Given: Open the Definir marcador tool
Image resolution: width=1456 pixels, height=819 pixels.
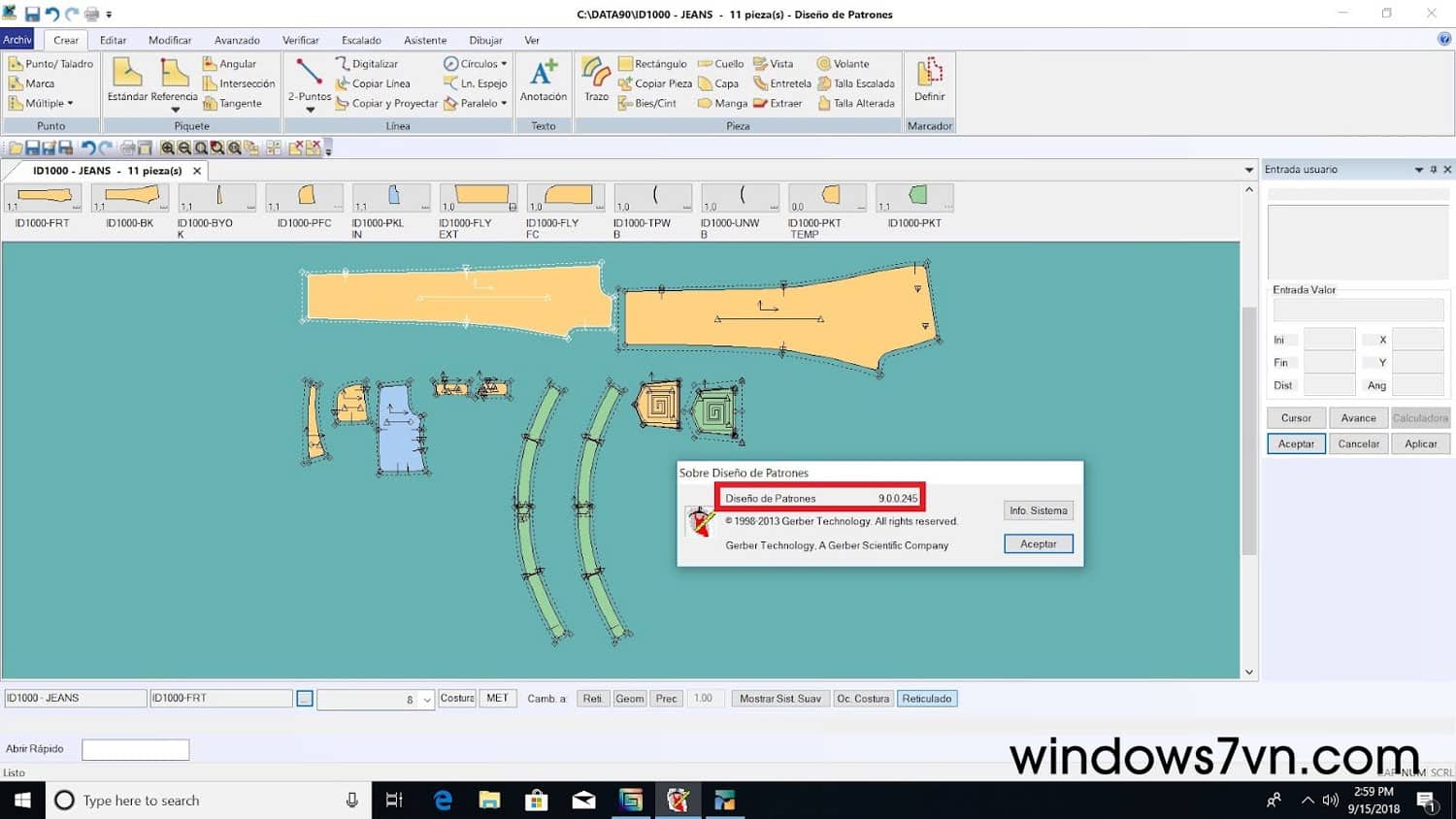Looking at the screenshot, I should [x=930, y=80].
